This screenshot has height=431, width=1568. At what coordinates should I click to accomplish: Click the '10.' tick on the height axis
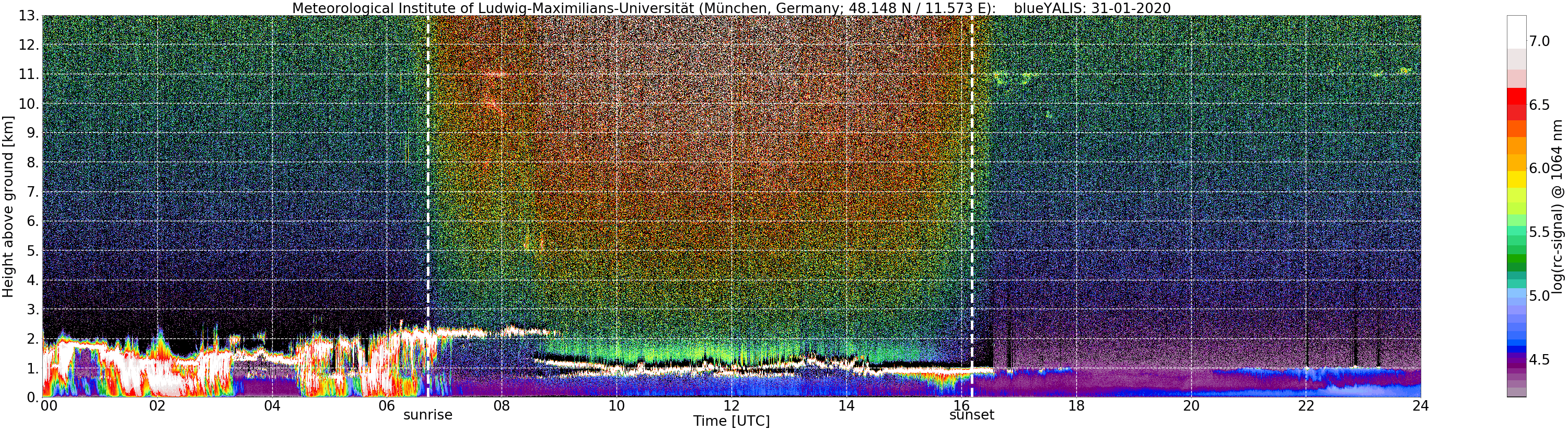[28, 104]
